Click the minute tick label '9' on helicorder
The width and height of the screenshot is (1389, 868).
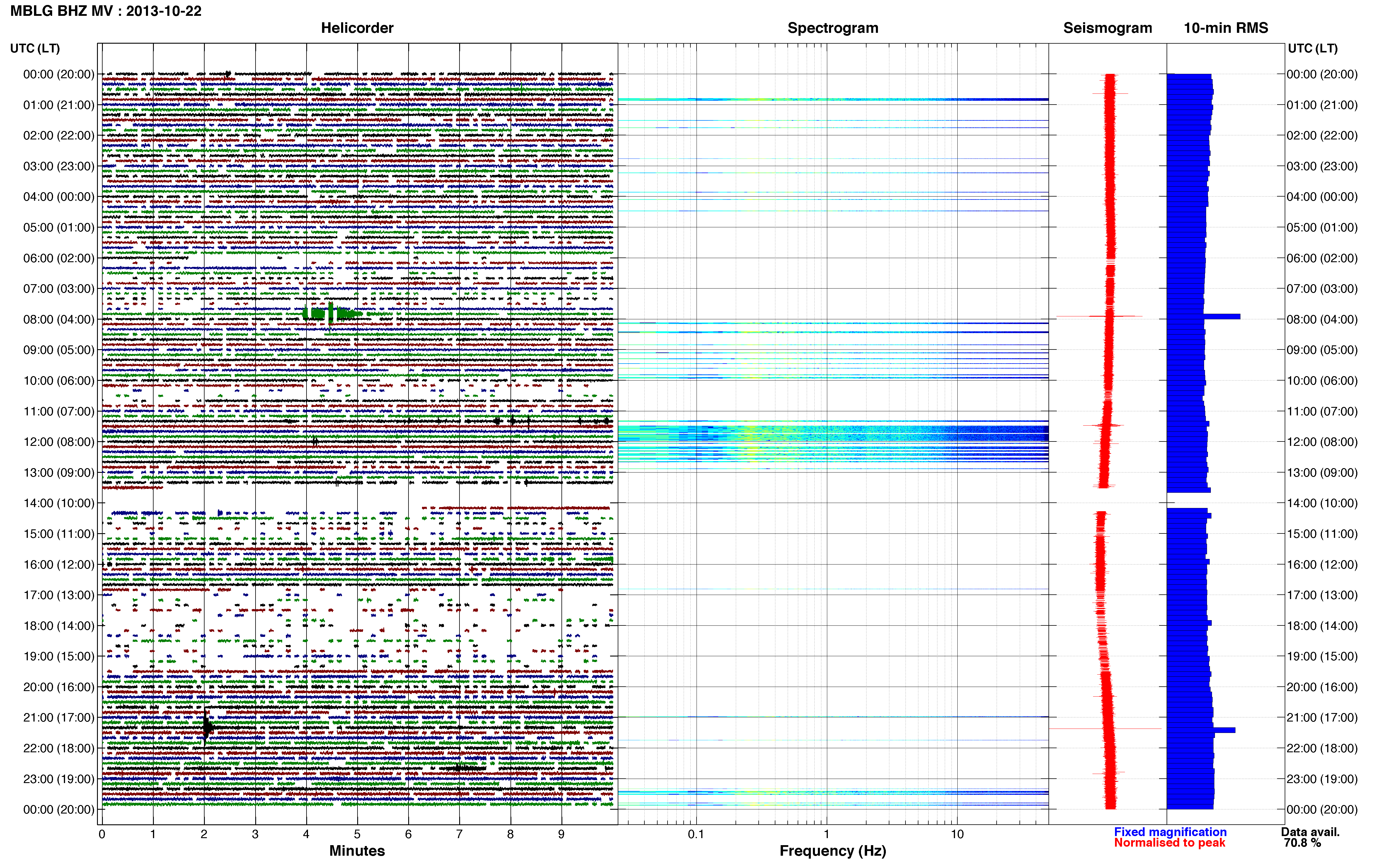(561, 834)
